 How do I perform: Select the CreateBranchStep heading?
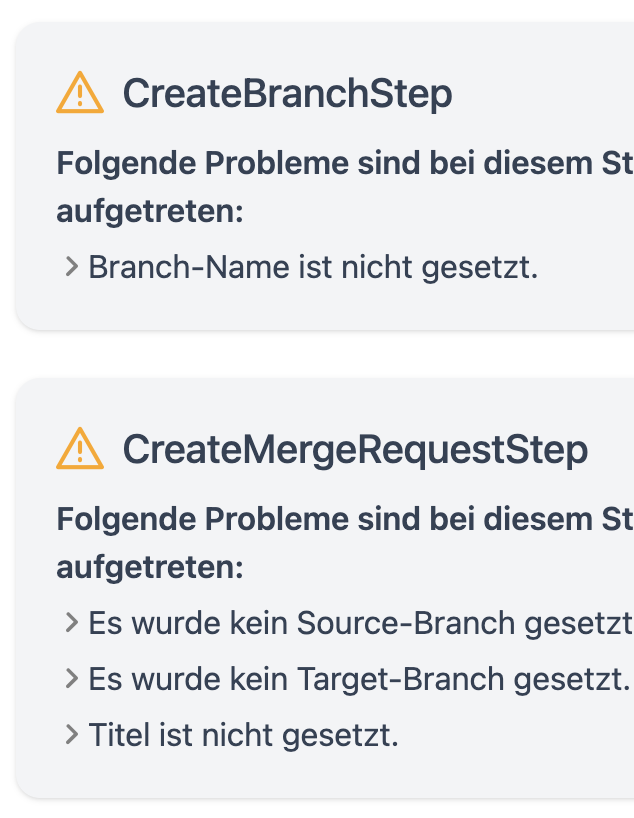pyautogui.click(x=287, y=94)
